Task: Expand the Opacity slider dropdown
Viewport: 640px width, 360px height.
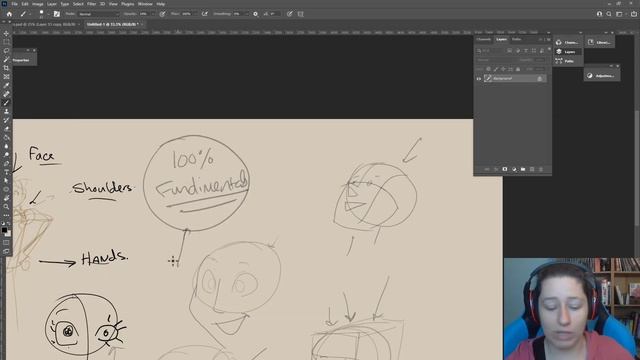Action: coord(153,14)
